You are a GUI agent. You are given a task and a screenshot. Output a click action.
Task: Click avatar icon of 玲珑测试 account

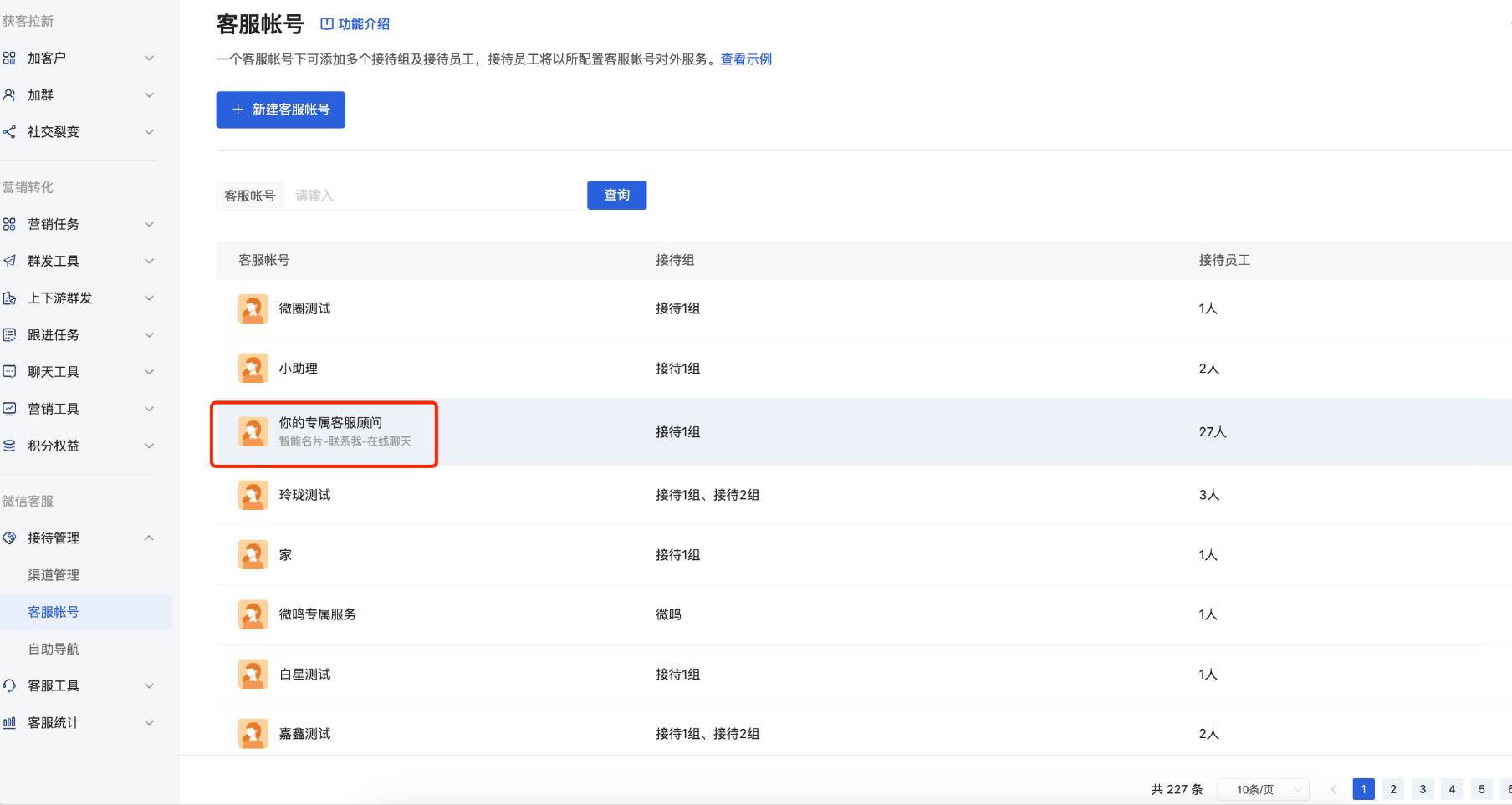pos(253,495)
